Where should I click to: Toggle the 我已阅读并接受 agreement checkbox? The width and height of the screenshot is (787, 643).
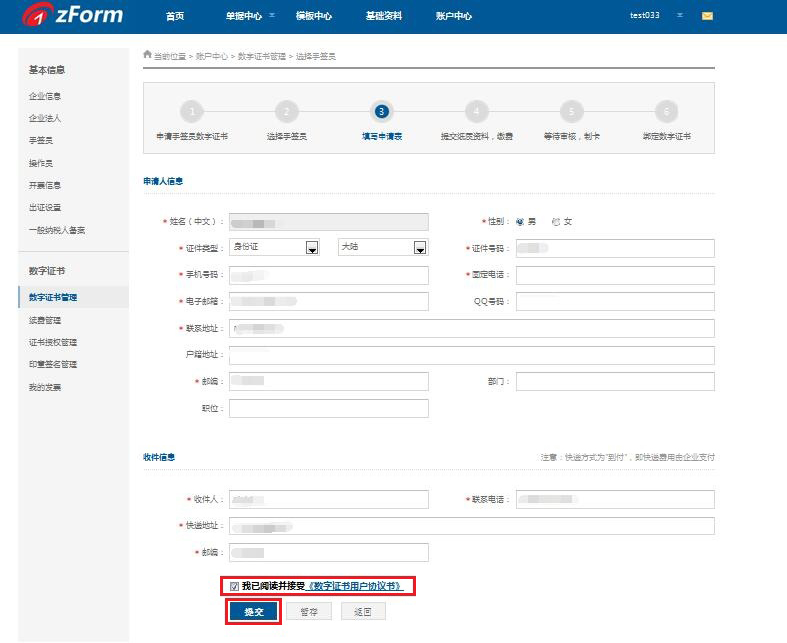tap(234, 586)
